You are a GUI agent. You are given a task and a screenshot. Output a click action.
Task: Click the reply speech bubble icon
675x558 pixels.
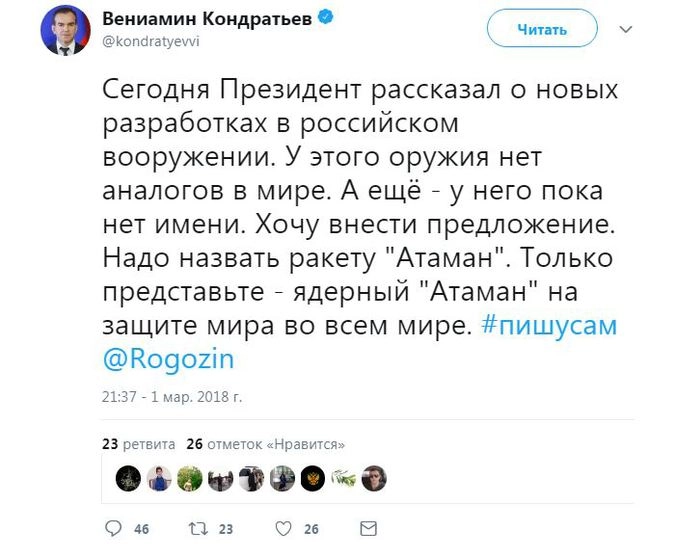pyautogui.click(x=114, y=528)
